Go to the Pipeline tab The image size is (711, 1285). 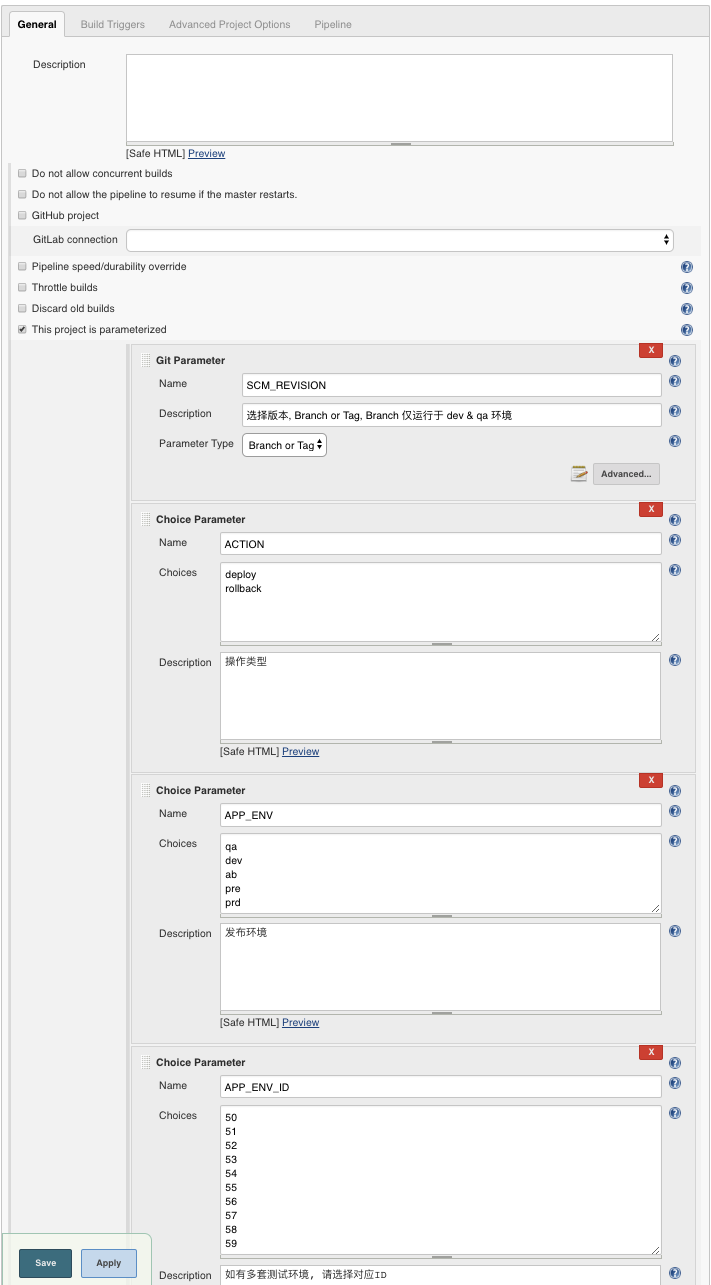pos(333,24)
